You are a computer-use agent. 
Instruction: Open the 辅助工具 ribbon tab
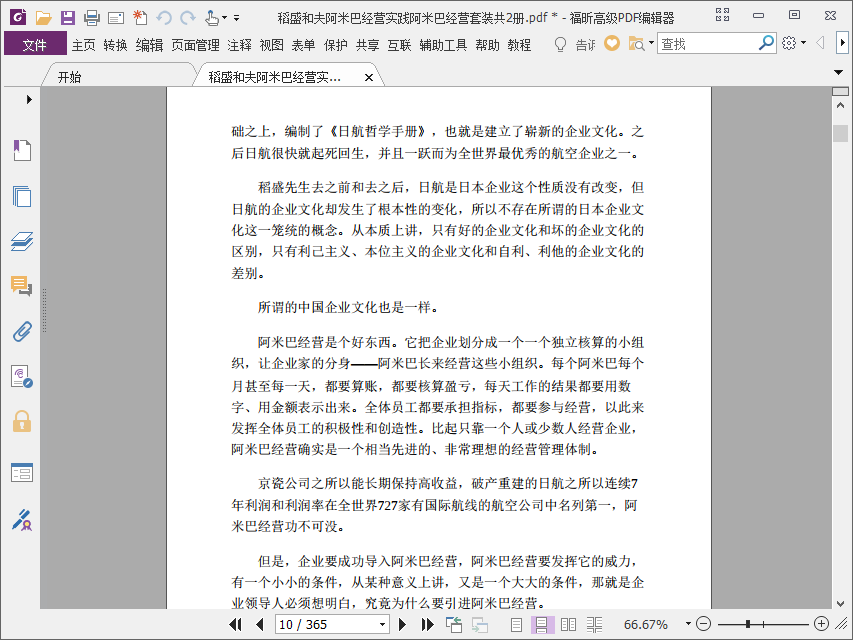pyautogui.click(x=443, y=45)
